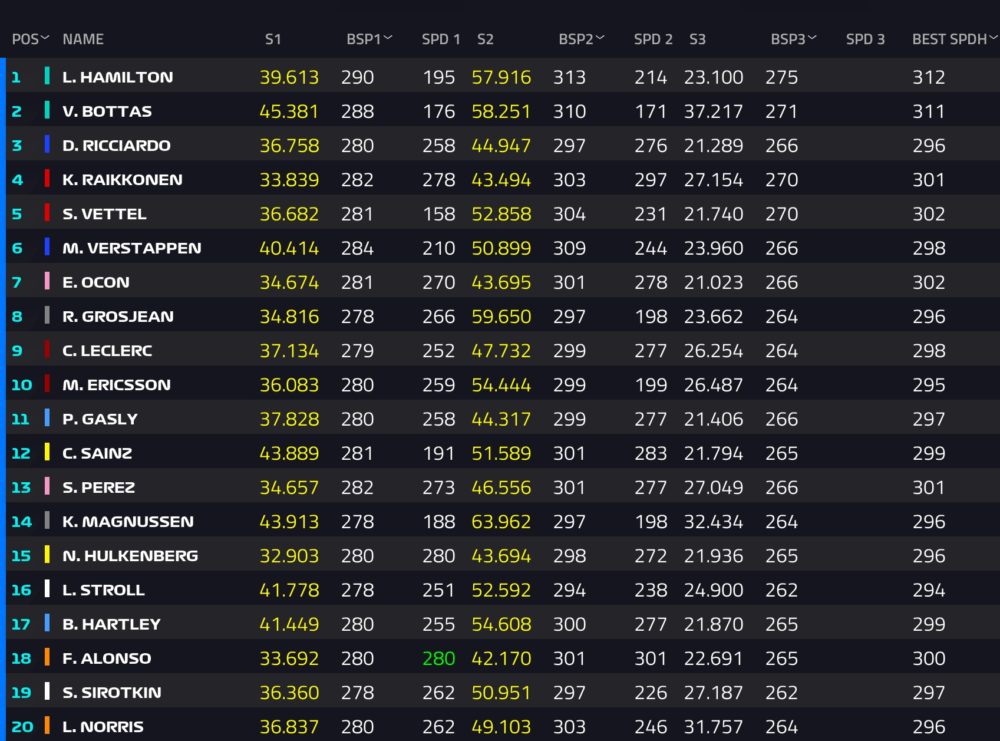
Task: Click the S1 column header
Action: (273, 39)
